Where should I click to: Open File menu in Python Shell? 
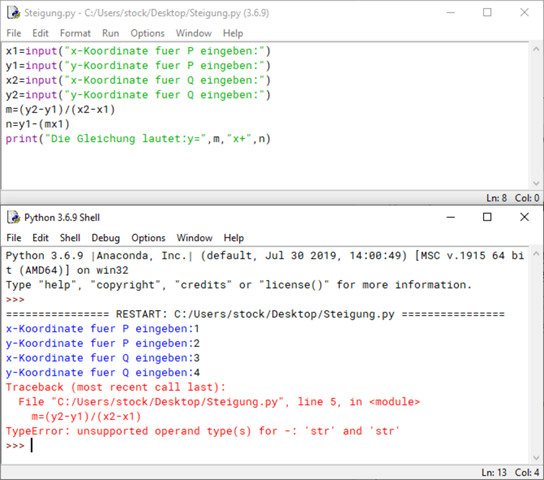click(x=14, y=238)
